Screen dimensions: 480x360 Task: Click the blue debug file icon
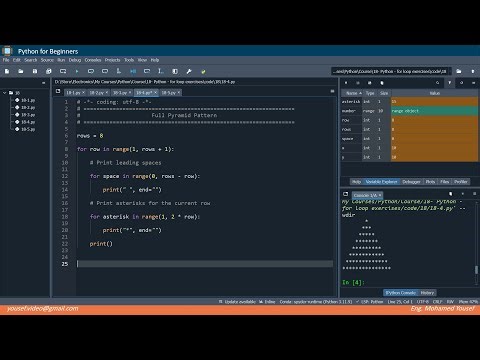pos(133,71)
